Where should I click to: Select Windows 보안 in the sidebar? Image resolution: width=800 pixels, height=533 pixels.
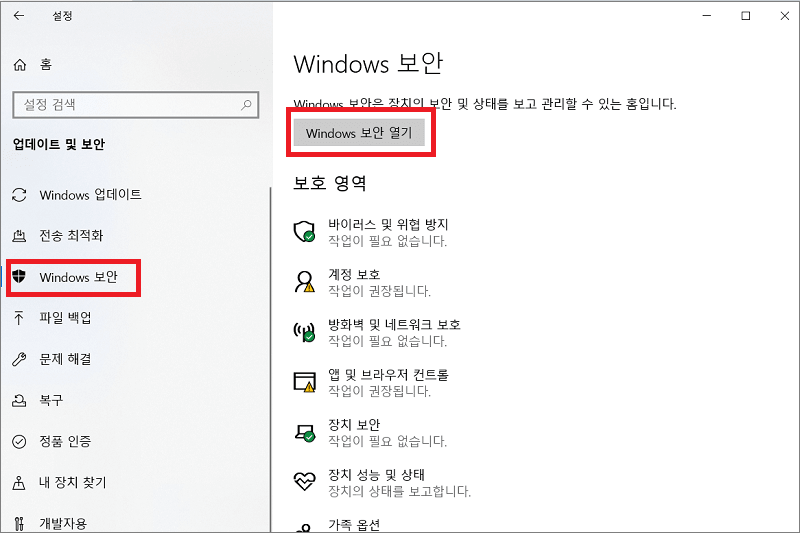(x=79, y=277)
